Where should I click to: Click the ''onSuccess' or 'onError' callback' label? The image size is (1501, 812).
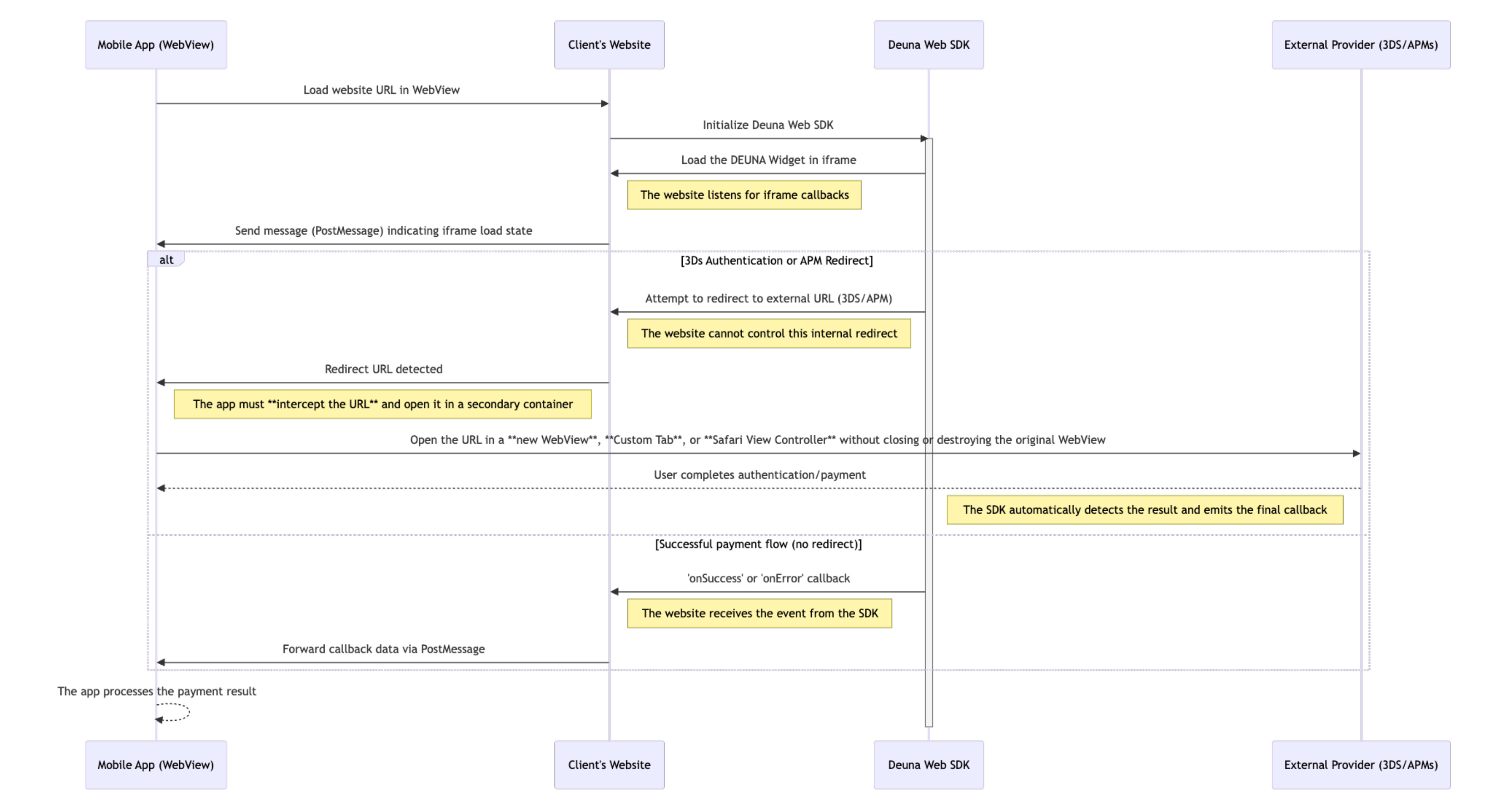[768, 578]
